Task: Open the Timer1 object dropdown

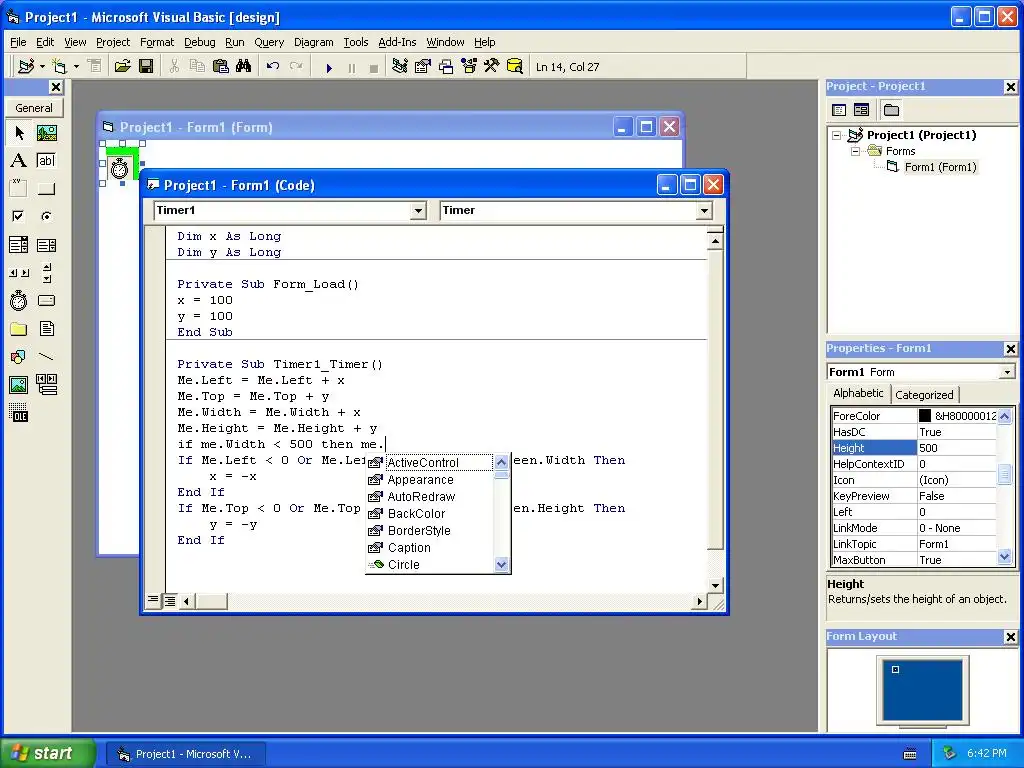Action: 419,210
